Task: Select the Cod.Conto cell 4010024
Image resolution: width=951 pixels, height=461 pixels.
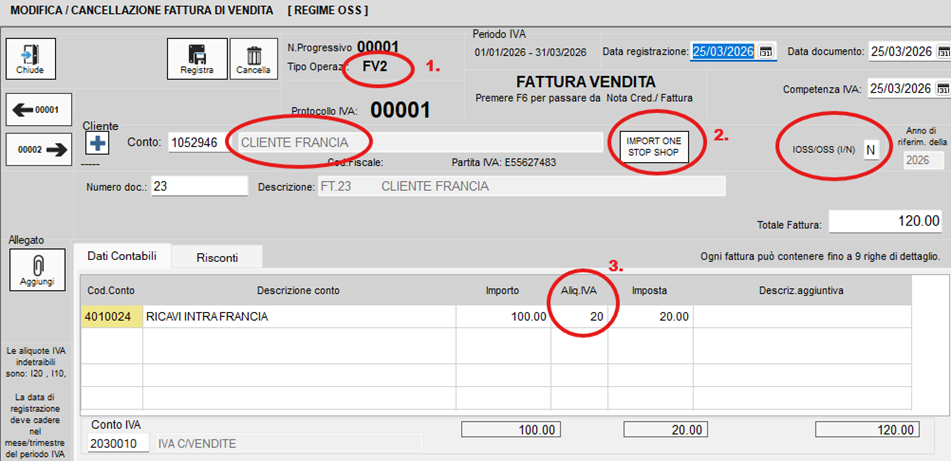Action: 111,317
